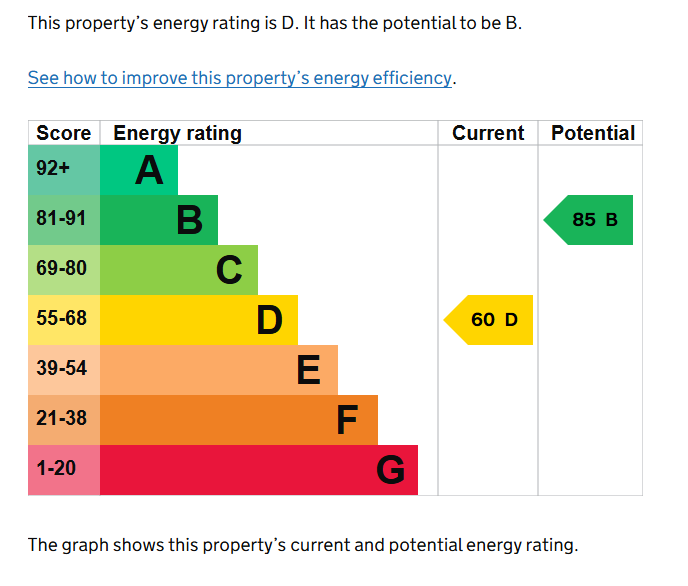Click the Potential column header
Image resolution: width=688 pixels, height=586 pixels.
pyautogui.click(x=593, y=133)
